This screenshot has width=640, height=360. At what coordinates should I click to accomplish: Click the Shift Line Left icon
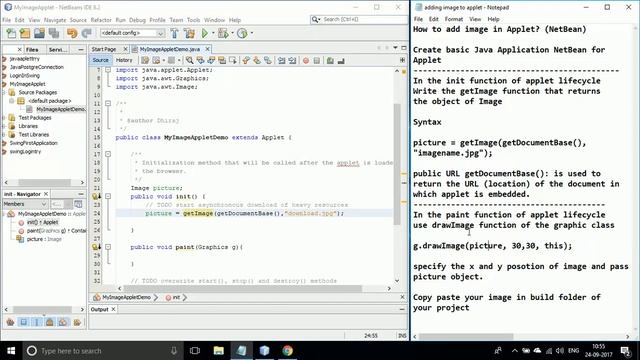click(x=282, y=60)
